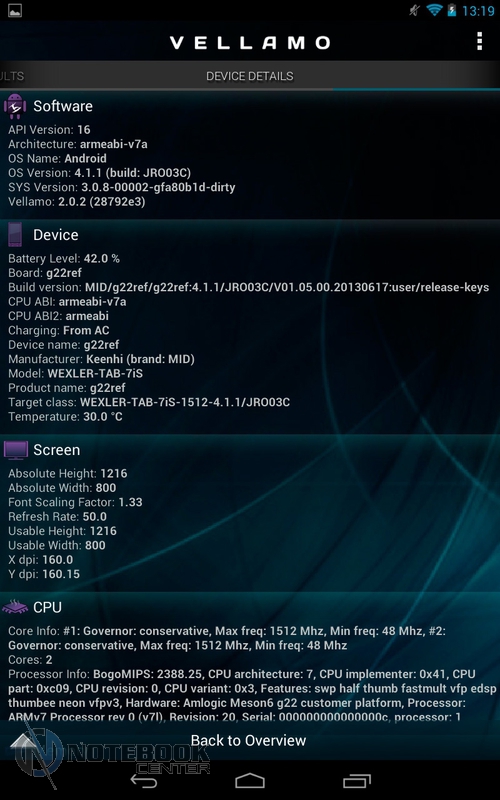Tap the Android Software section icon
This screenshot has height=800, width=500.
tap(15, 106)
